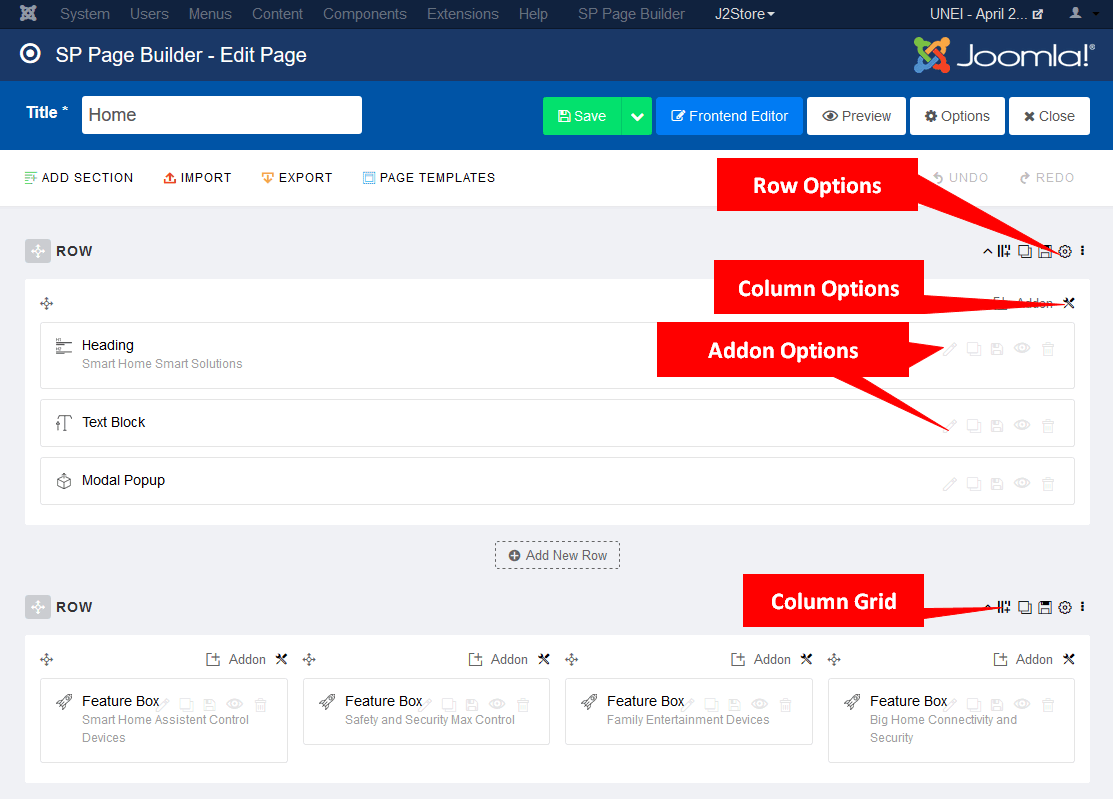Toggle visibility of the Heading addon

[1022, 349]
